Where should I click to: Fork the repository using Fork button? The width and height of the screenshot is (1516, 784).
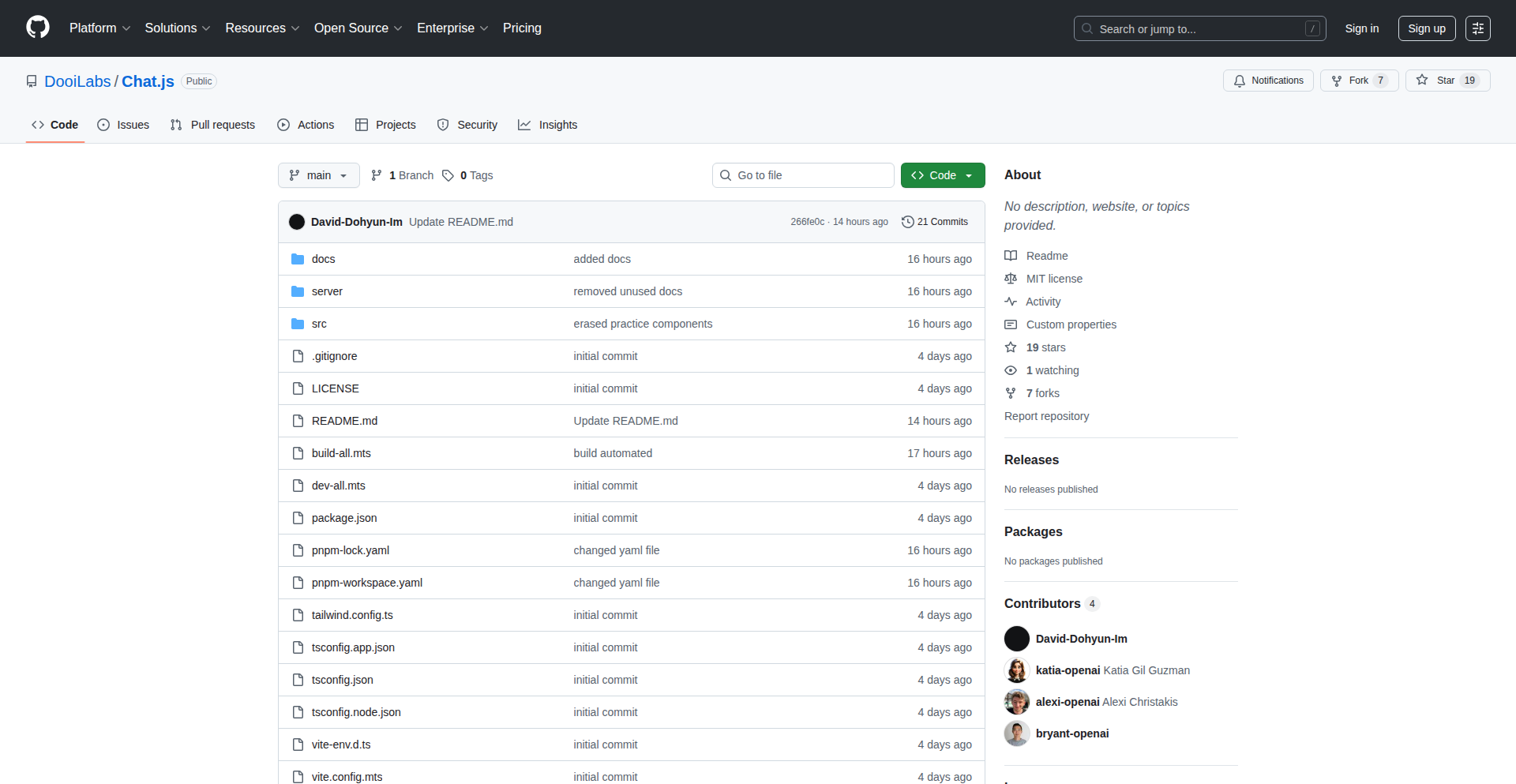(1359, 81)
